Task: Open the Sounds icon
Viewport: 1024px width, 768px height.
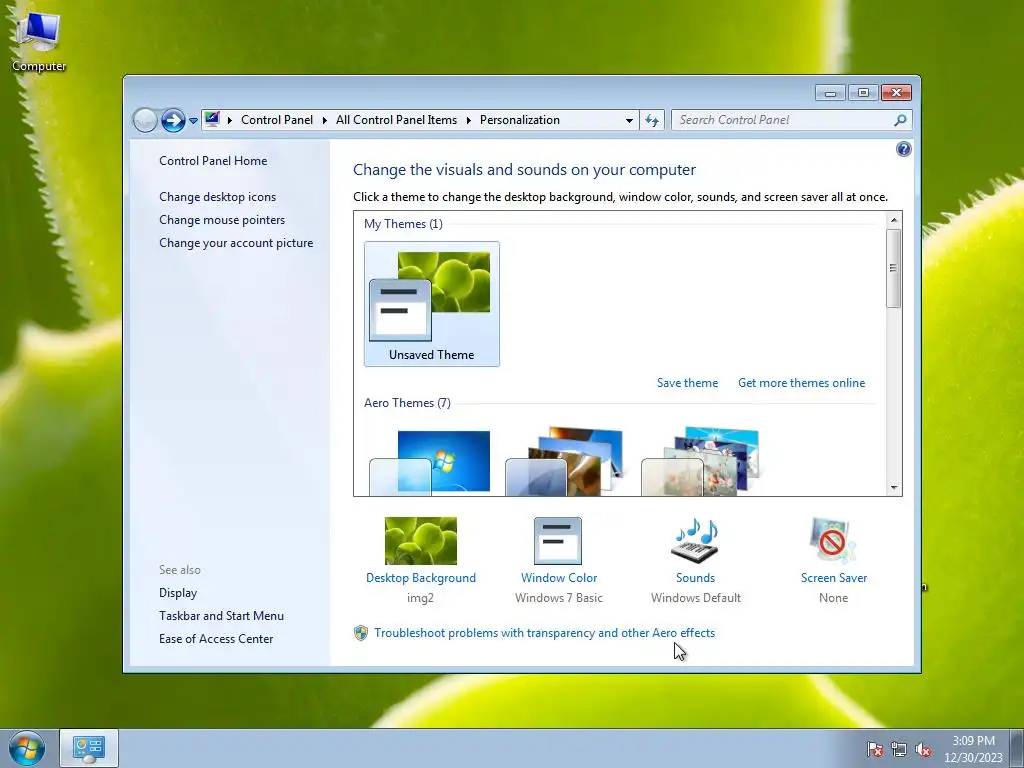Action: 695,541
